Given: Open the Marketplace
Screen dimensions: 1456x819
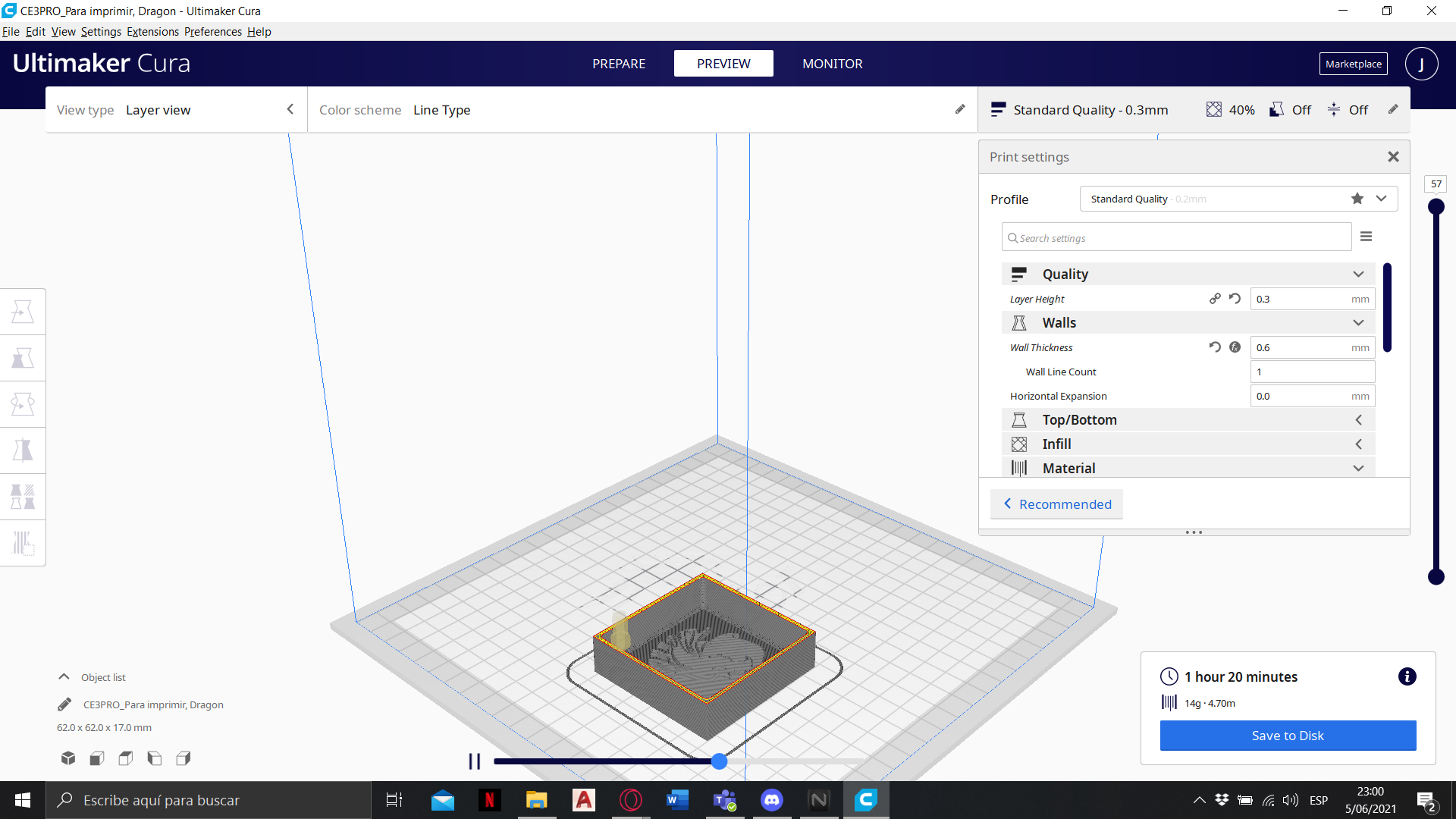Looking at the screenshot, I should pos(1353,64).
